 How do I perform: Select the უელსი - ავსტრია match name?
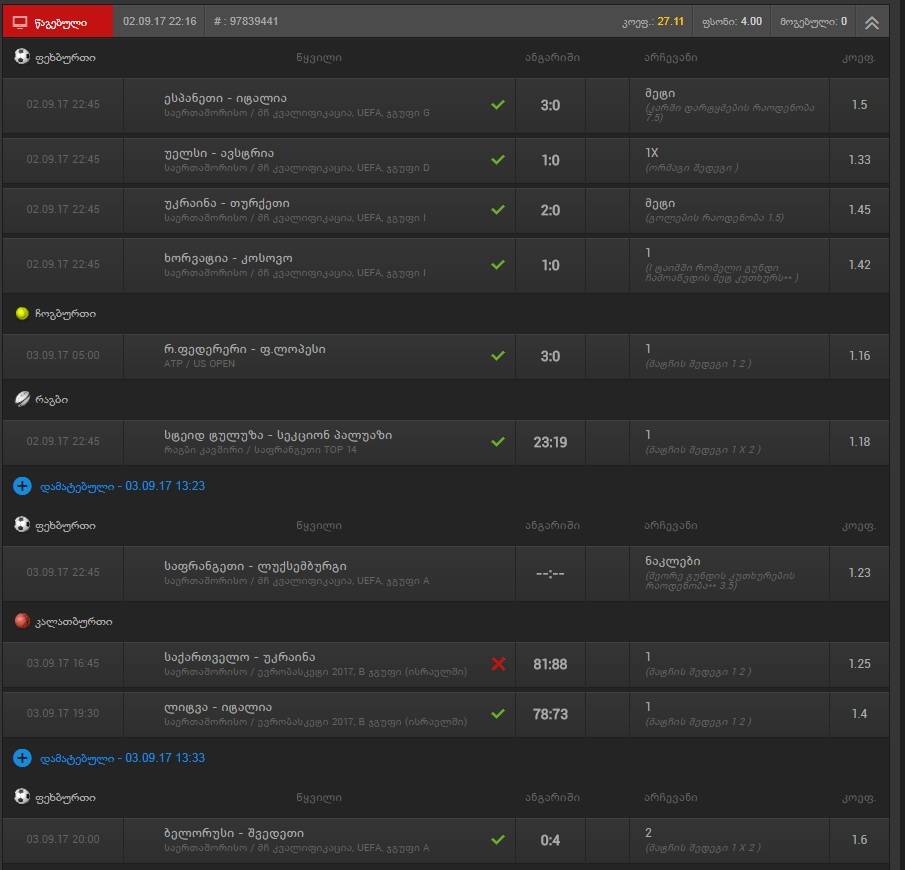point(219,153)
